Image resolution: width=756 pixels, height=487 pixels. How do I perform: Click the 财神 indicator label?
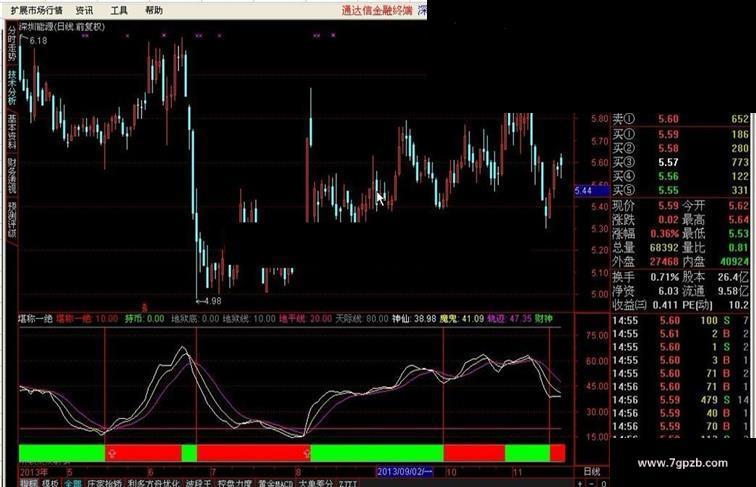pos(543,318)
